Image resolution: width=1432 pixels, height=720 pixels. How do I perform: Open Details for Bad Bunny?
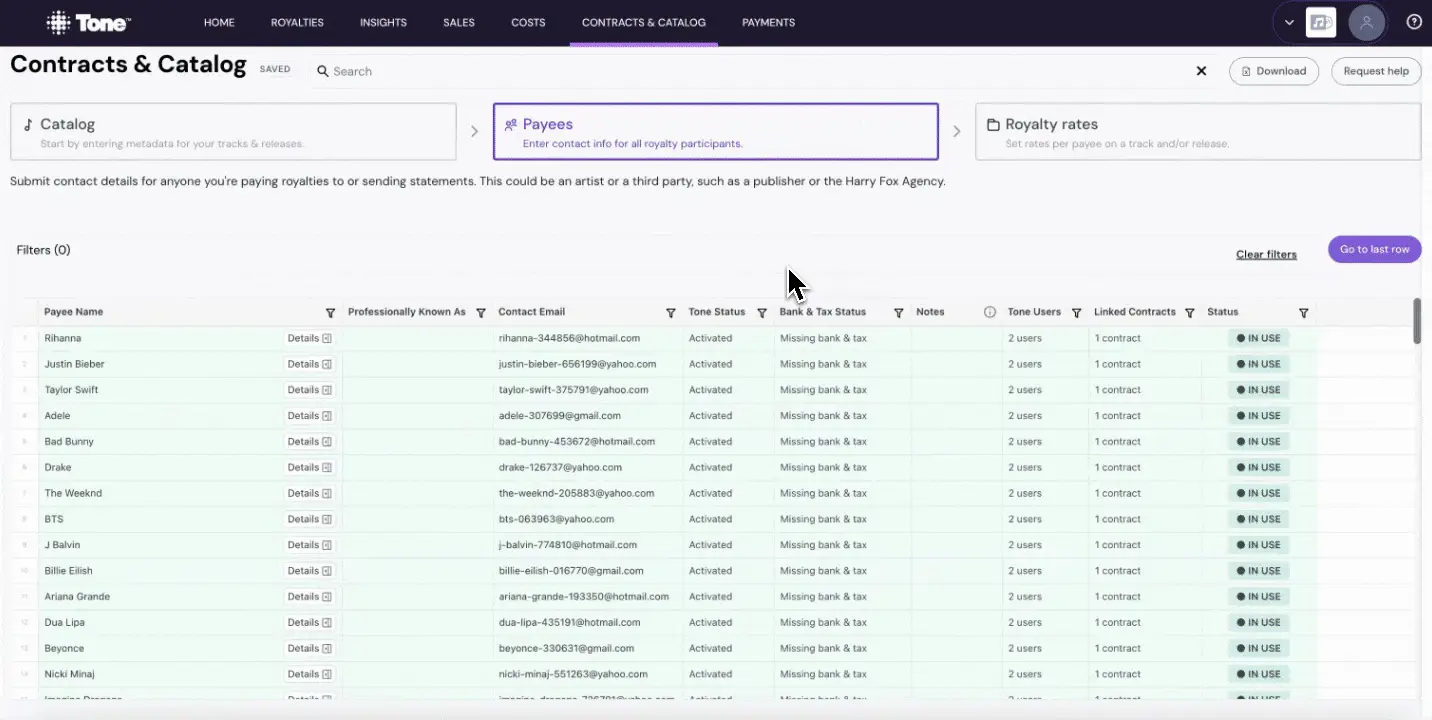click(x=310, y=442)
